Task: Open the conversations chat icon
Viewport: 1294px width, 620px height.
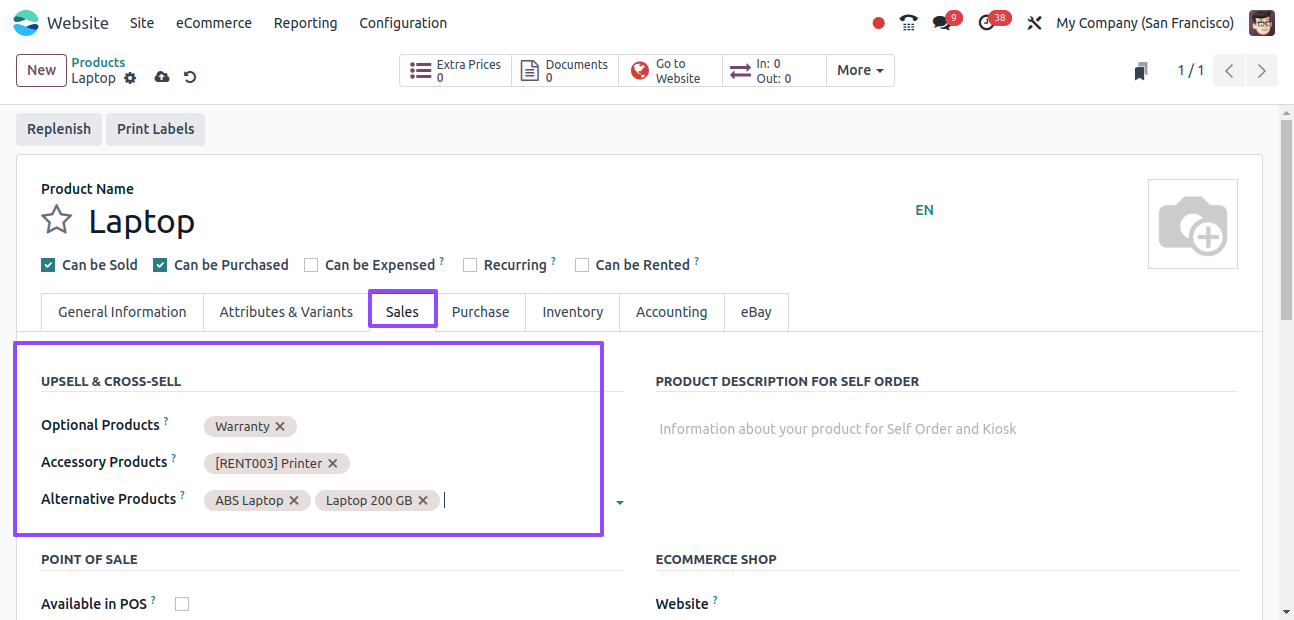Action: (942, 22)
